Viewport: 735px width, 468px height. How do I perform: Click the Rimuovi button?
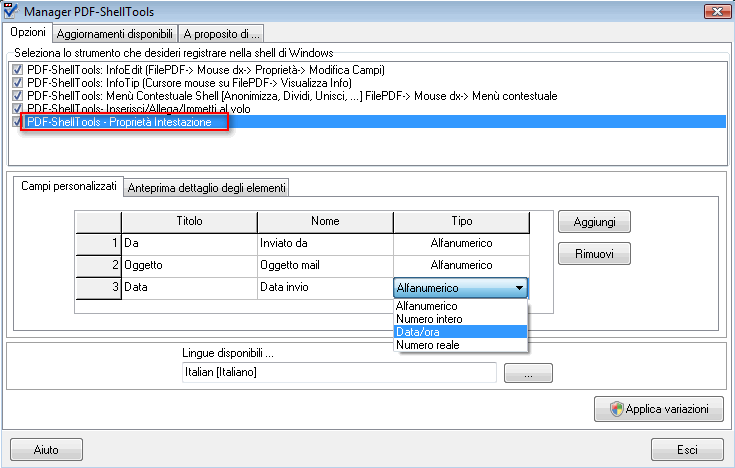[x=594, y=254]
